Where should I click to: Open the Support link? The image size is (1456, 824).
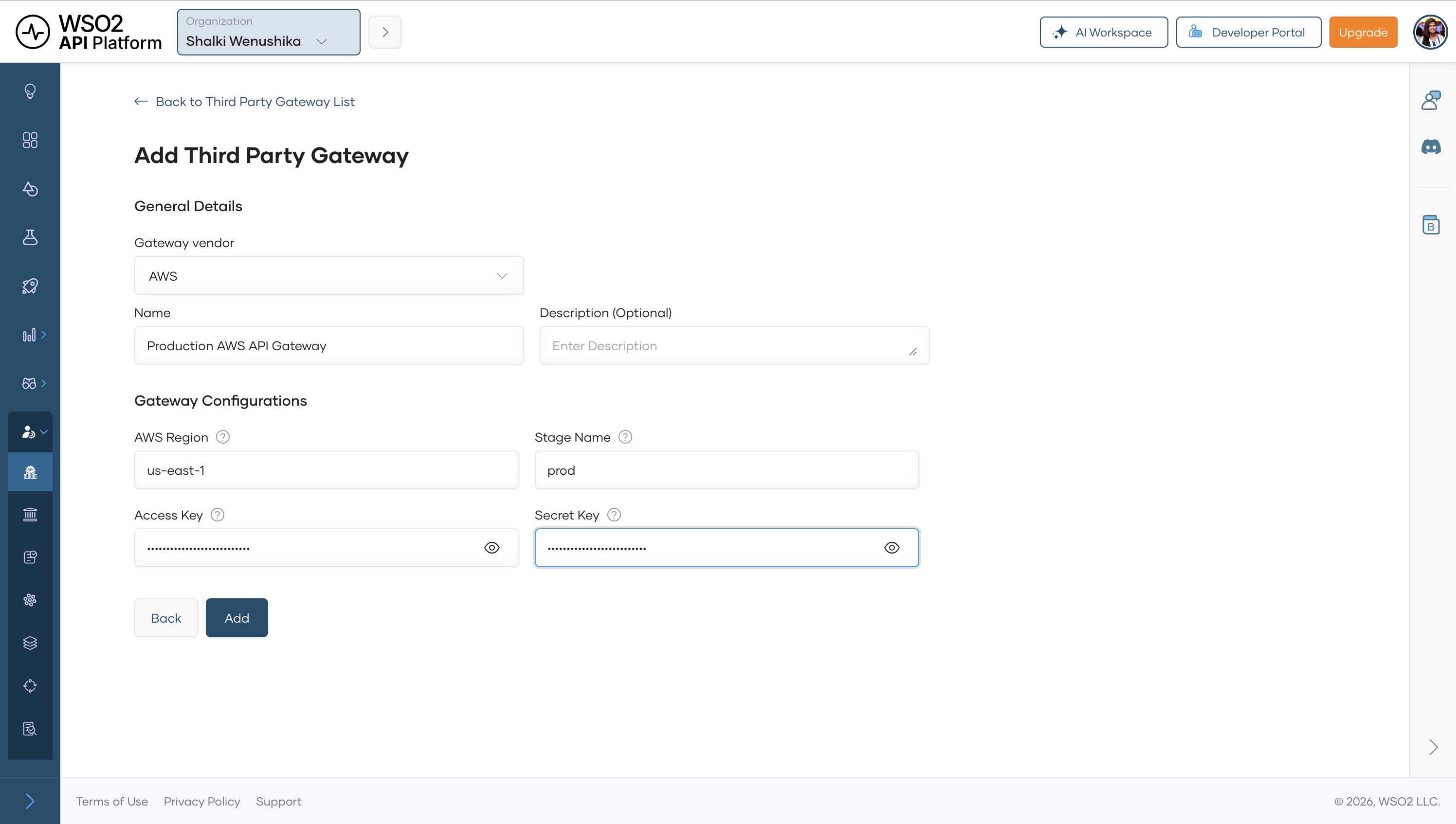click(278, 801)
